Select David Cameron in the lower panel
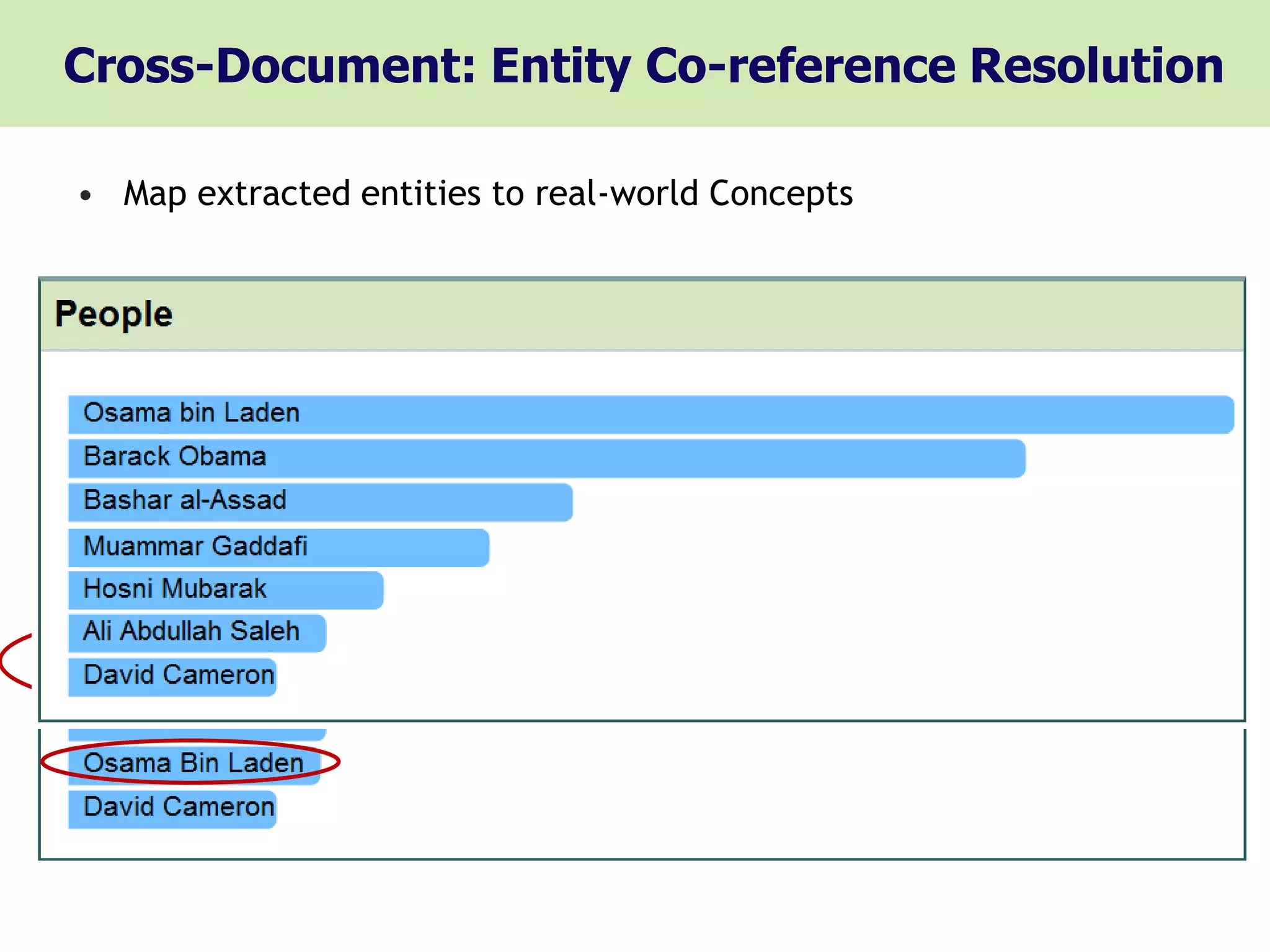Image resolution: width=1270 pixels, height=952 pixels. (172, 809)
